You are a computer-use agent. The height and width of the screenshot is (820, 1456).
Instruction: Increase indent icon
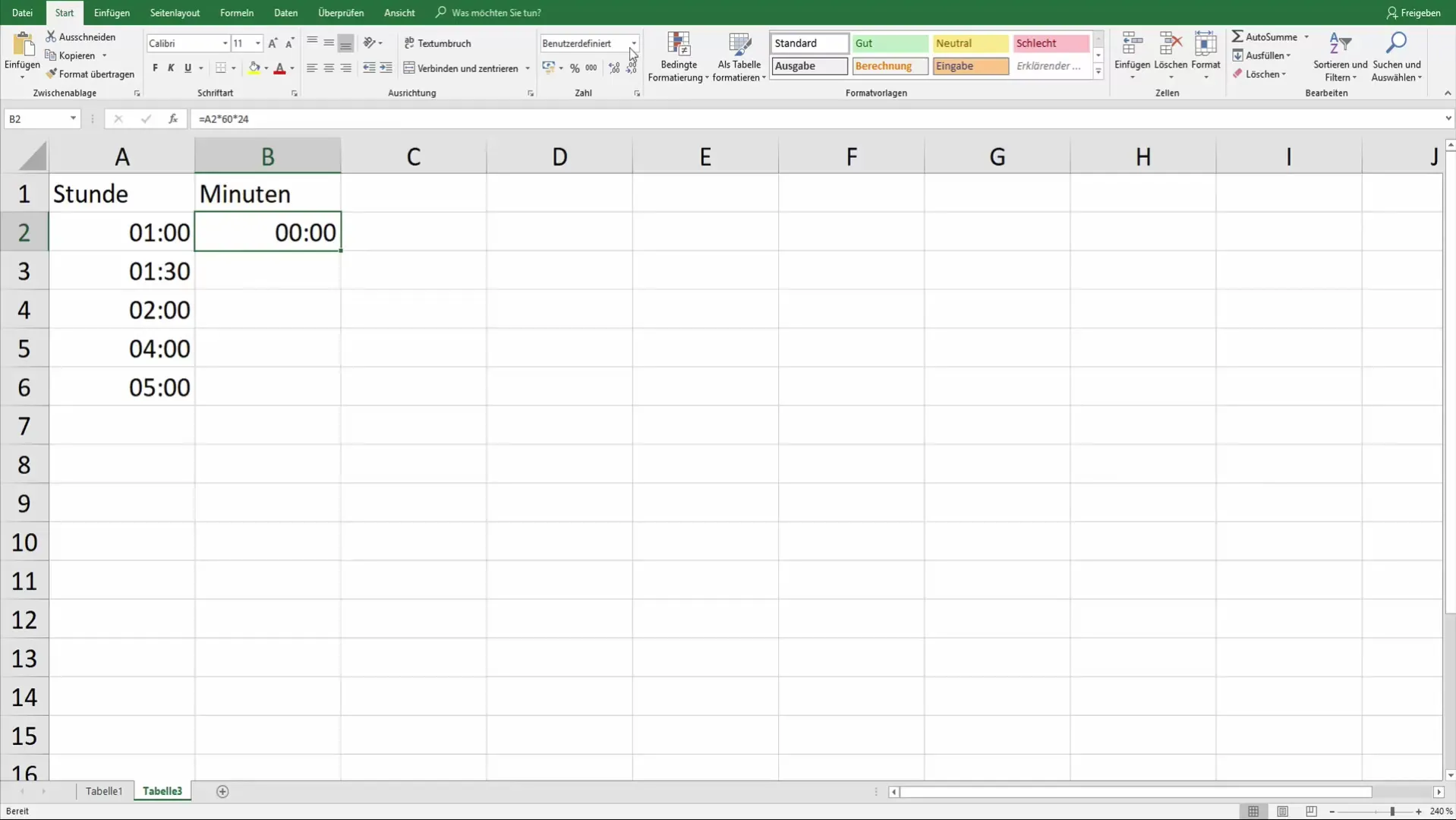click(386, 68)
